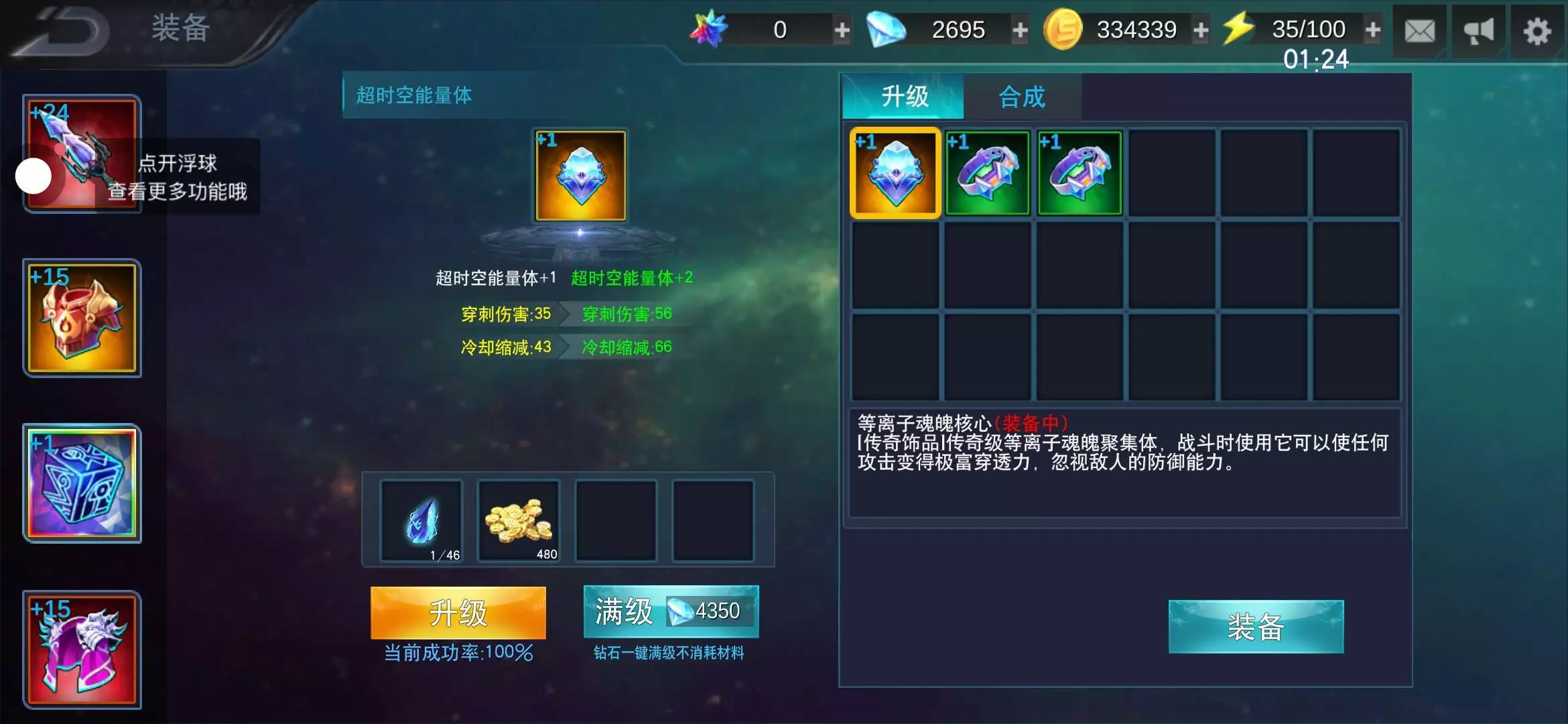Open the mail envelope icon
This screenshot has width=1568, height=724.
(1419, 31)
